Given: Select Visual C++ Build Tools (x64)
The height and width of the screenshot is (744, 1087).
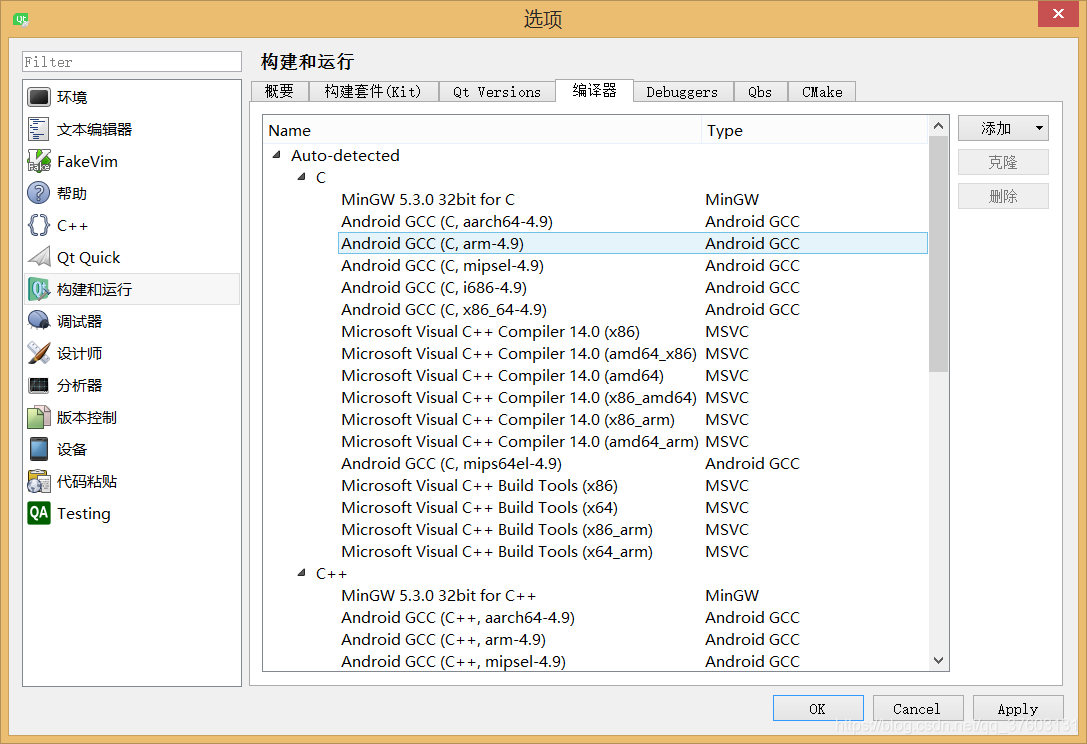Looking at the screenshot, I should (633, 508).
